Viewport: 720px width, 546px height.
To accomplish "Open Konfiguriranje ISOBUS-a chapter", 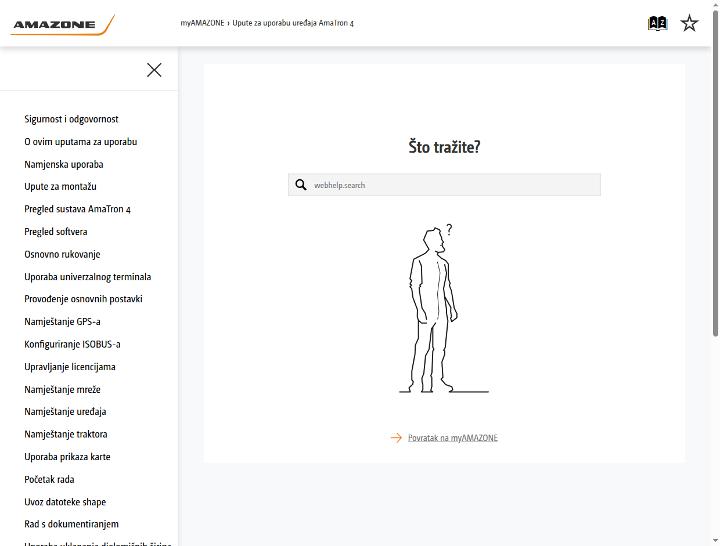I will [x=72, y=344].
